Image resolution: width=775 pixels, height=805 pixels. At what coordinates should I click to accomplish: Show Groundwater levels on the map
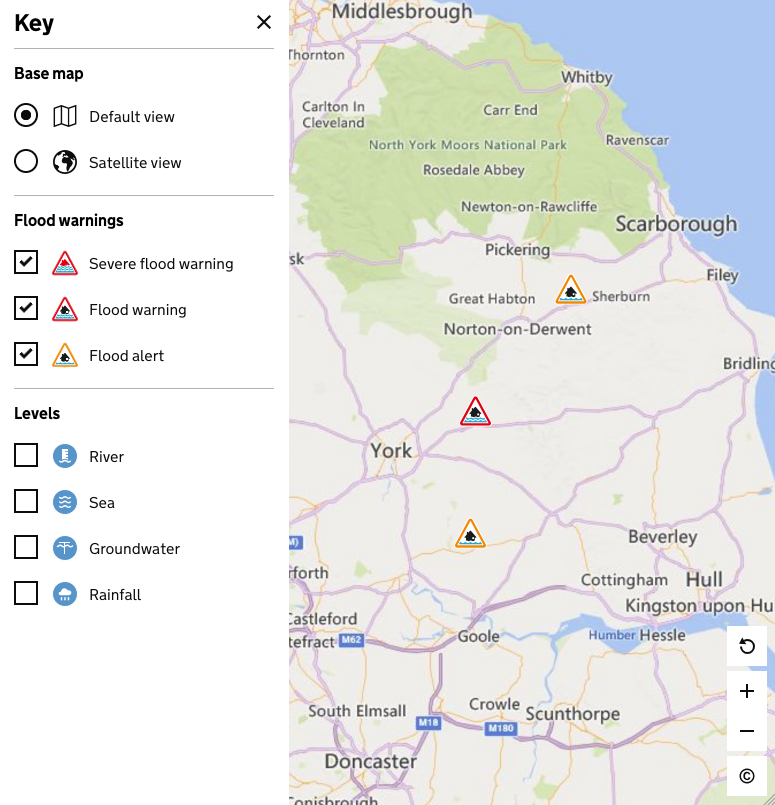pos(26,548)
